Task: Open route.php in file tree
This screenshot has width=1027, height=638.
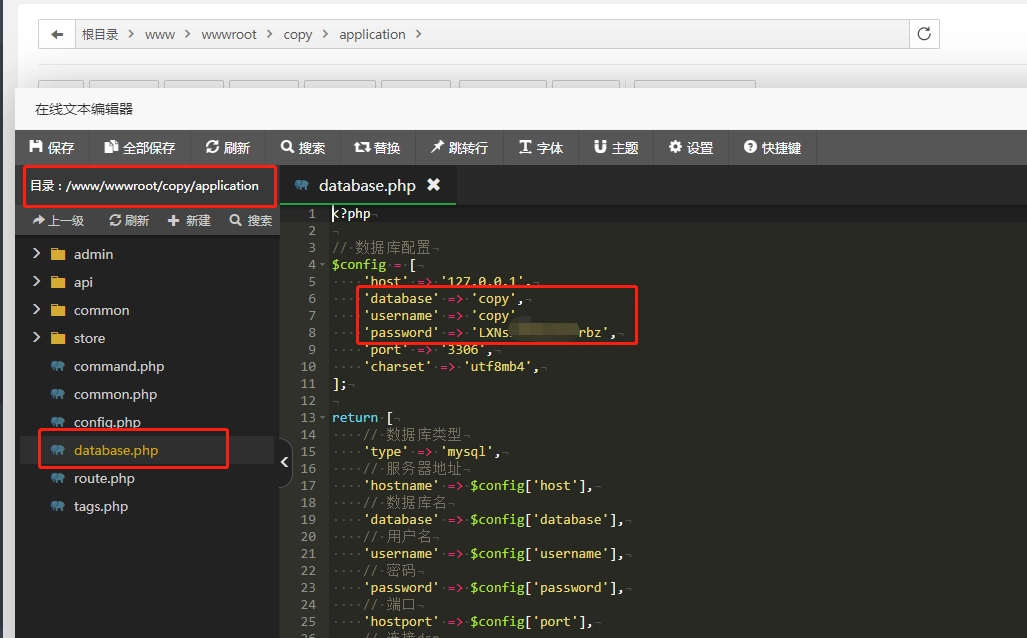Action: click(x=104, y=478)
